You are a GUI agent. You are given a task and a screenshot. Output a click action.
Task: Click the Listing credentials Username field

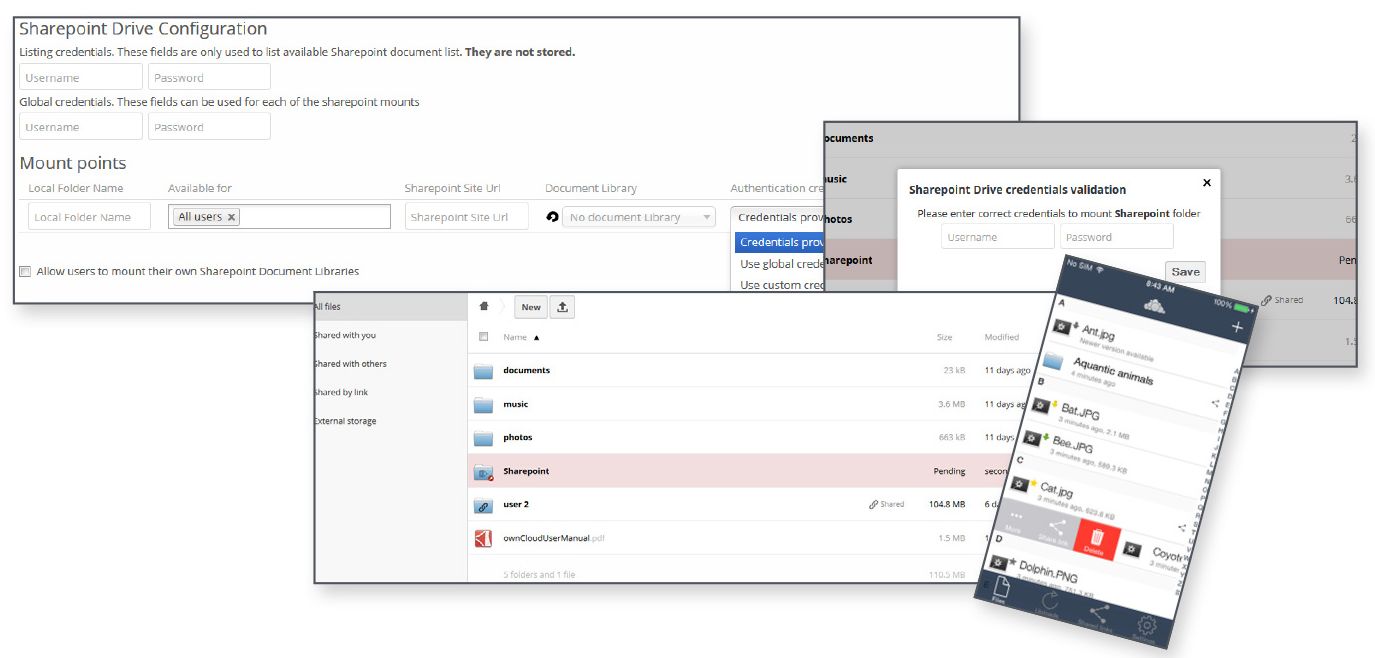(x=81, y=77)
